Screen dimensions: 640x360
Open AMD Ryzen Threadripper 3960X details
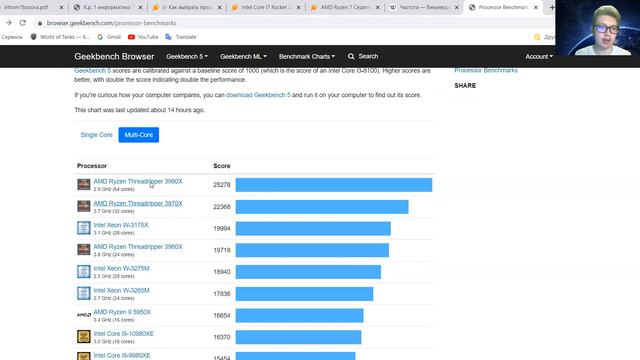pos(138,247)
